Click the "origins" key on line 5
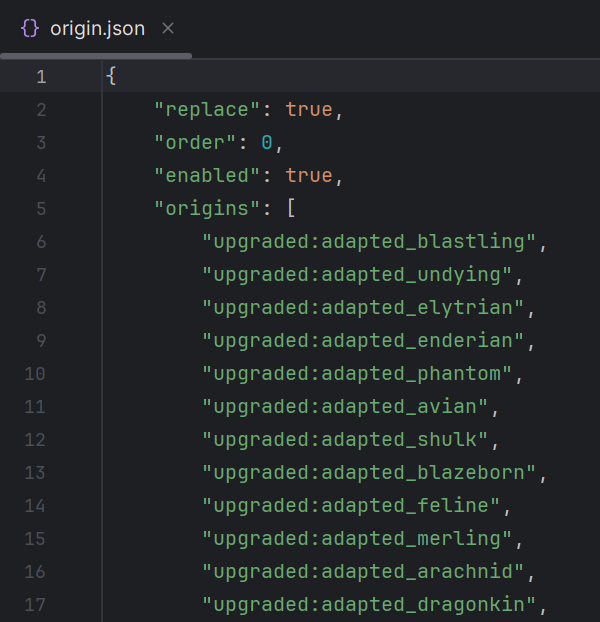The height and width of the screenshot is (622, 600). [209, 209]
